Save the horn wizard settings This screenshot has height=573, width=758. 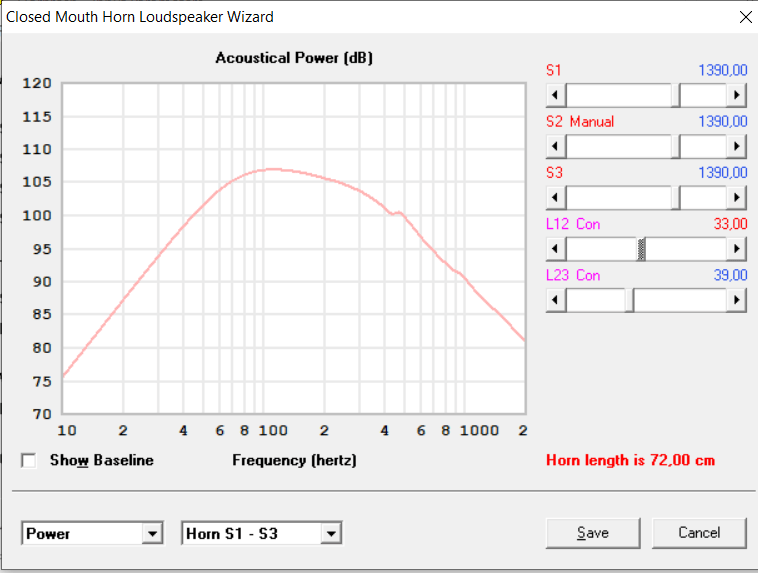tap(593, 533)
